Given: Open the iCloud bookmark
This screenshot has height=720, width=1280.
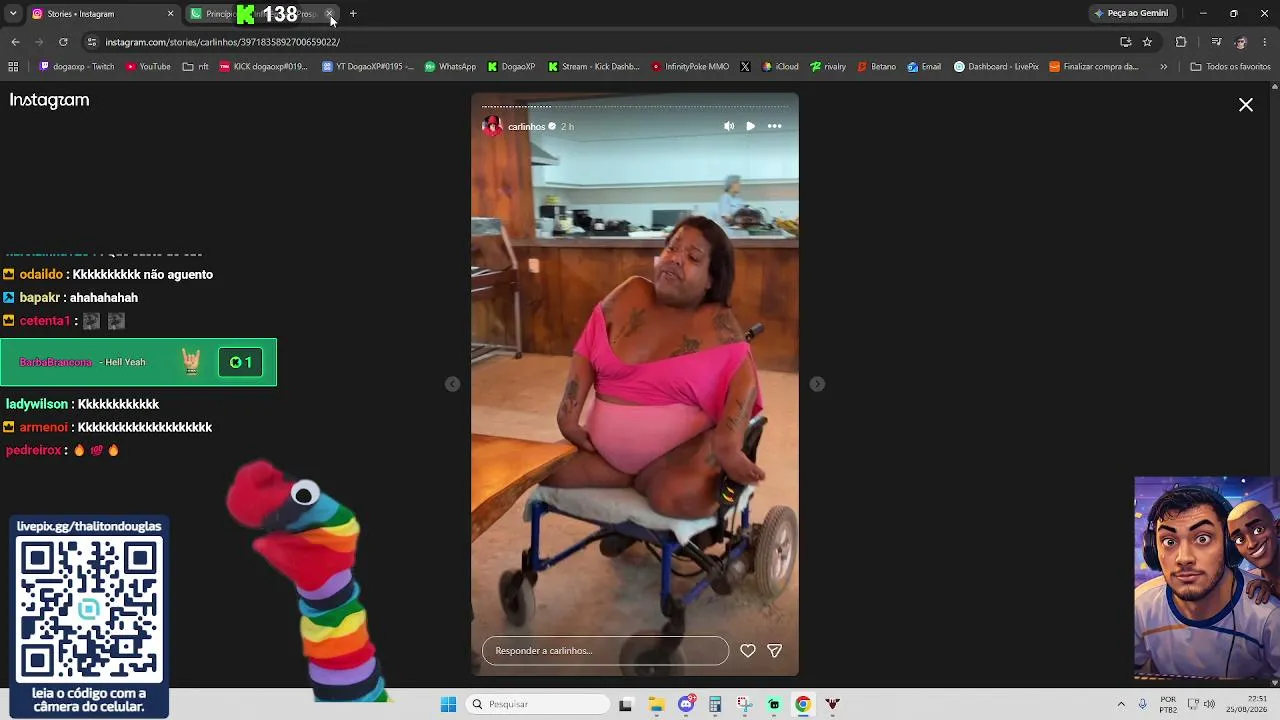Looking at the screenshot, I should point(779,67).
